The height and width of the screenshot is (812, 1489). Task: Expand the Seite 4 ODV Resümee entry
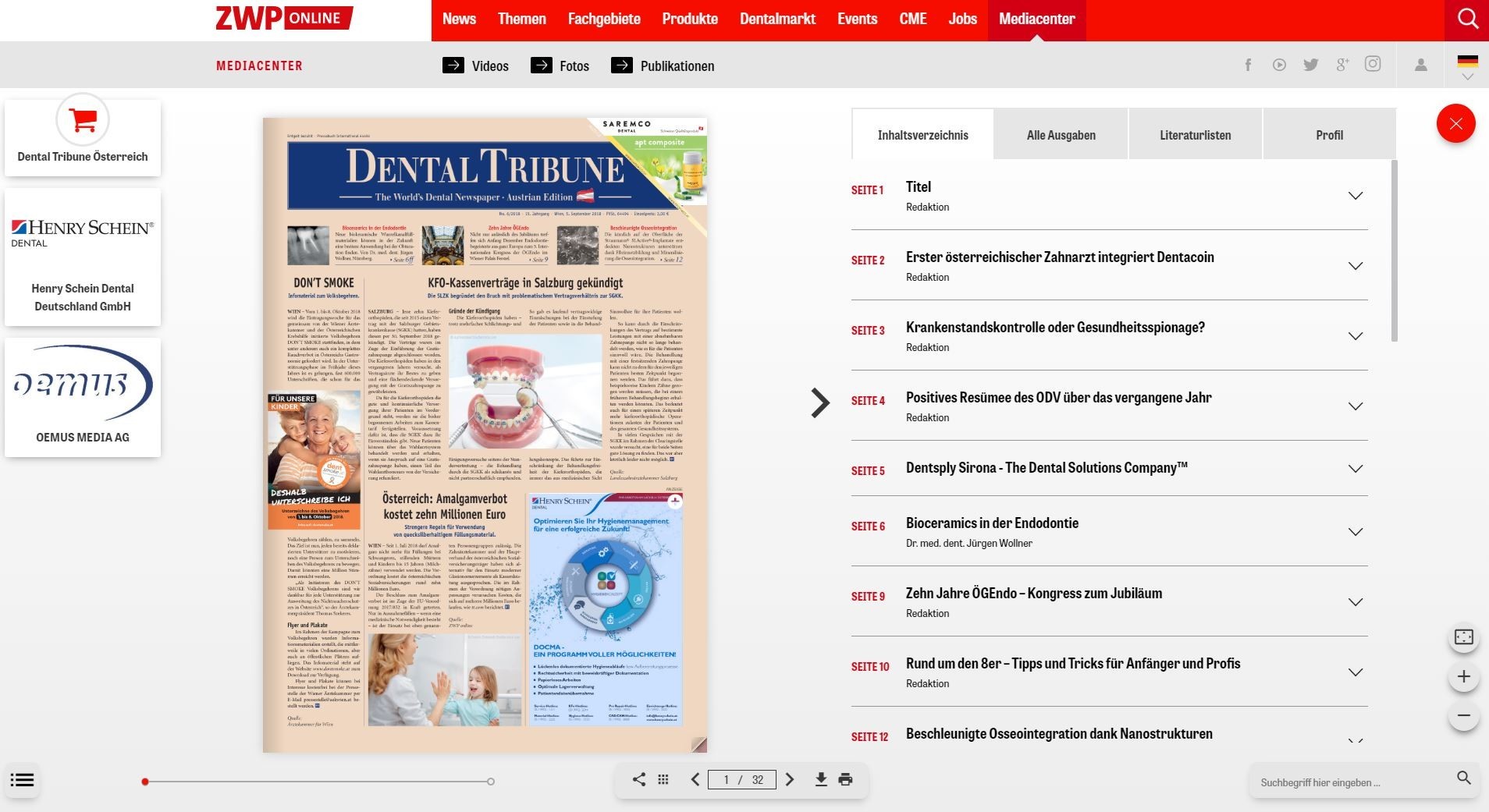(1356, 406)
